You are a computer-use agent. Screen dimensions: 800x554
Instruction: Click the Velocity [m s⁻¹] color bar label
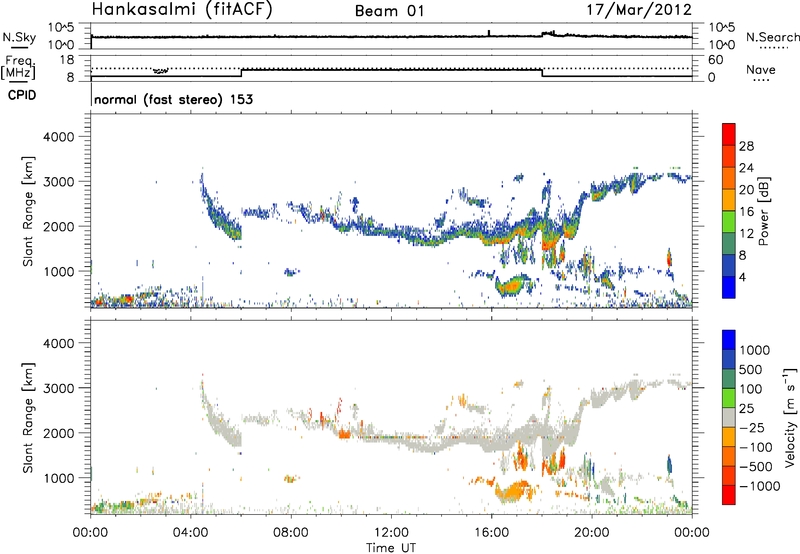coord(790,416)
